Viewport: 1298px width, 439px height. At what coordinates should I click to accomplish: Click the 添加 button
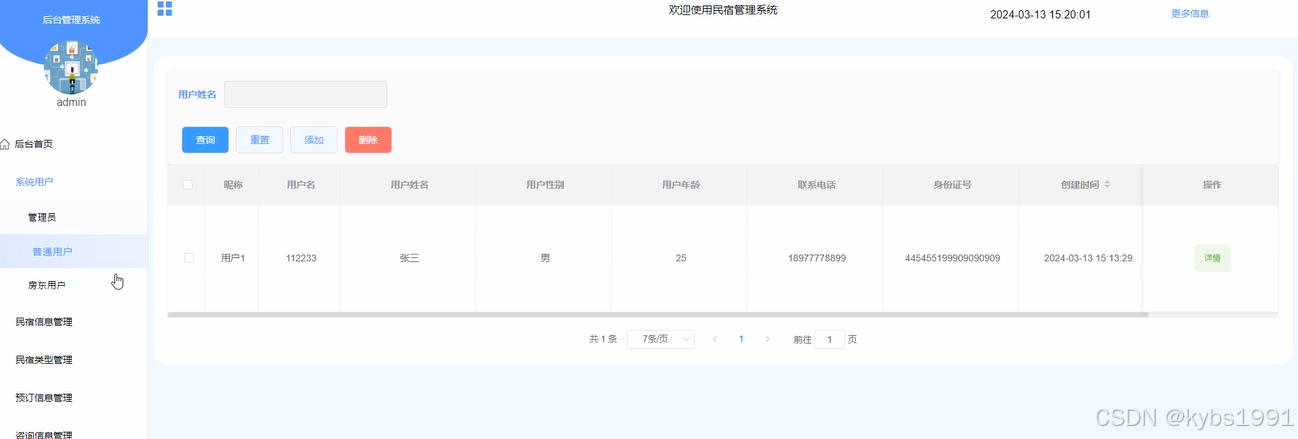[314, 140]
